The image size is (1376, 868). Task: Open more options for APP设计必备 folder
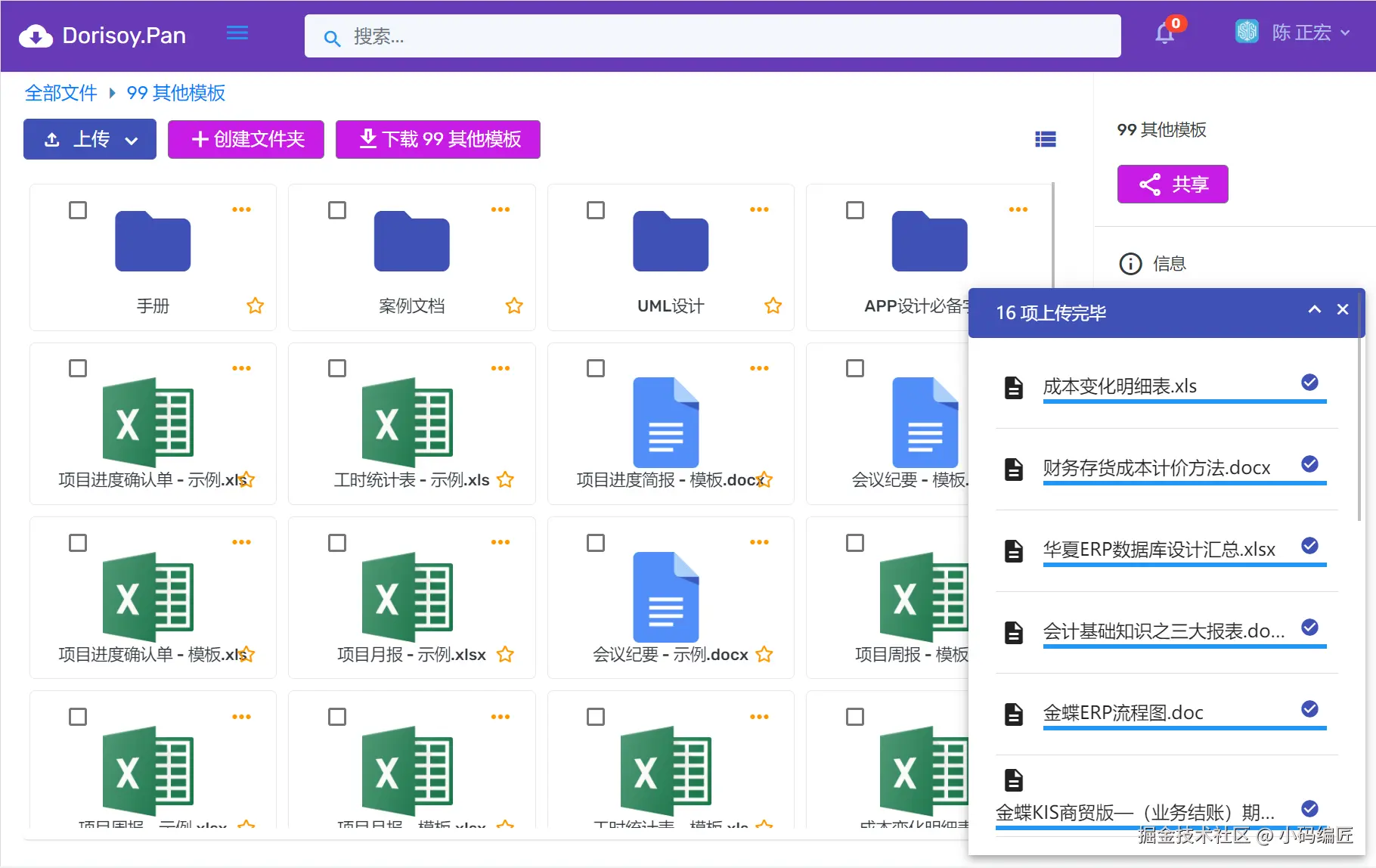[x=1018, y=209]
